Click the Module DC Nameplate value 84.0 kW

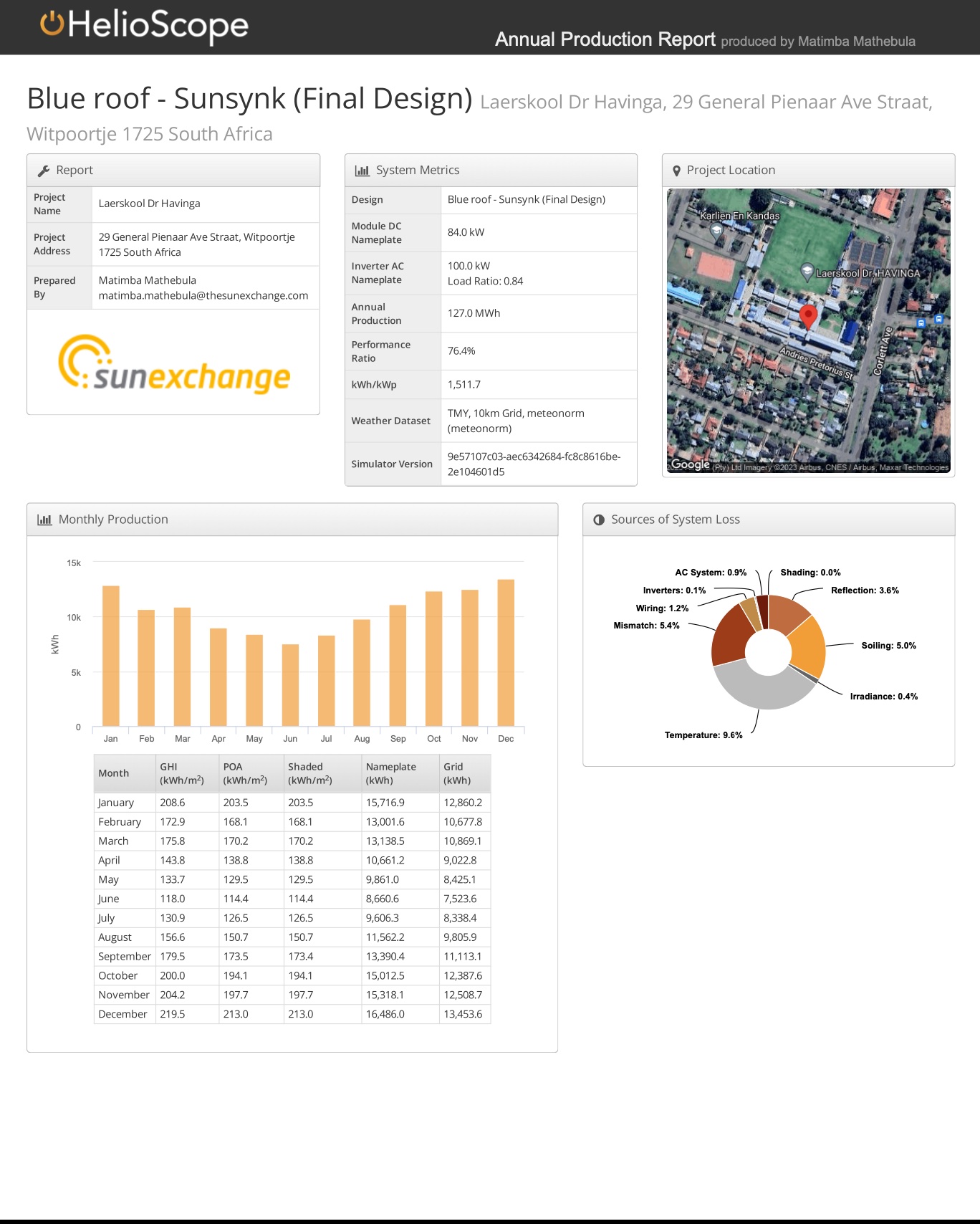click(466, 232)
